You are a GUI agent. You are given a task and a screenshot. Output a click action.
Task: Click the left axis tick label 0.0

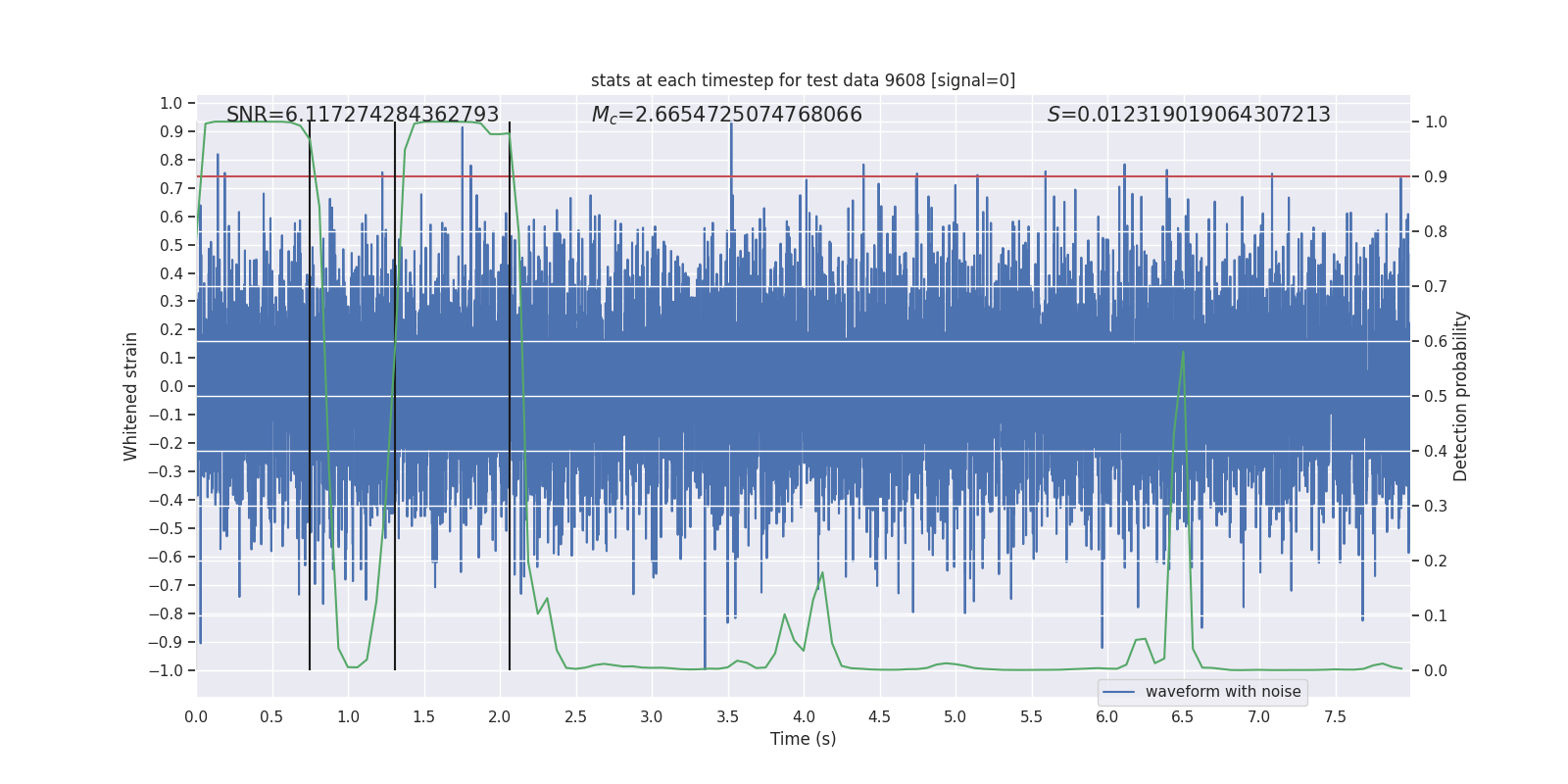coord(171,387)
